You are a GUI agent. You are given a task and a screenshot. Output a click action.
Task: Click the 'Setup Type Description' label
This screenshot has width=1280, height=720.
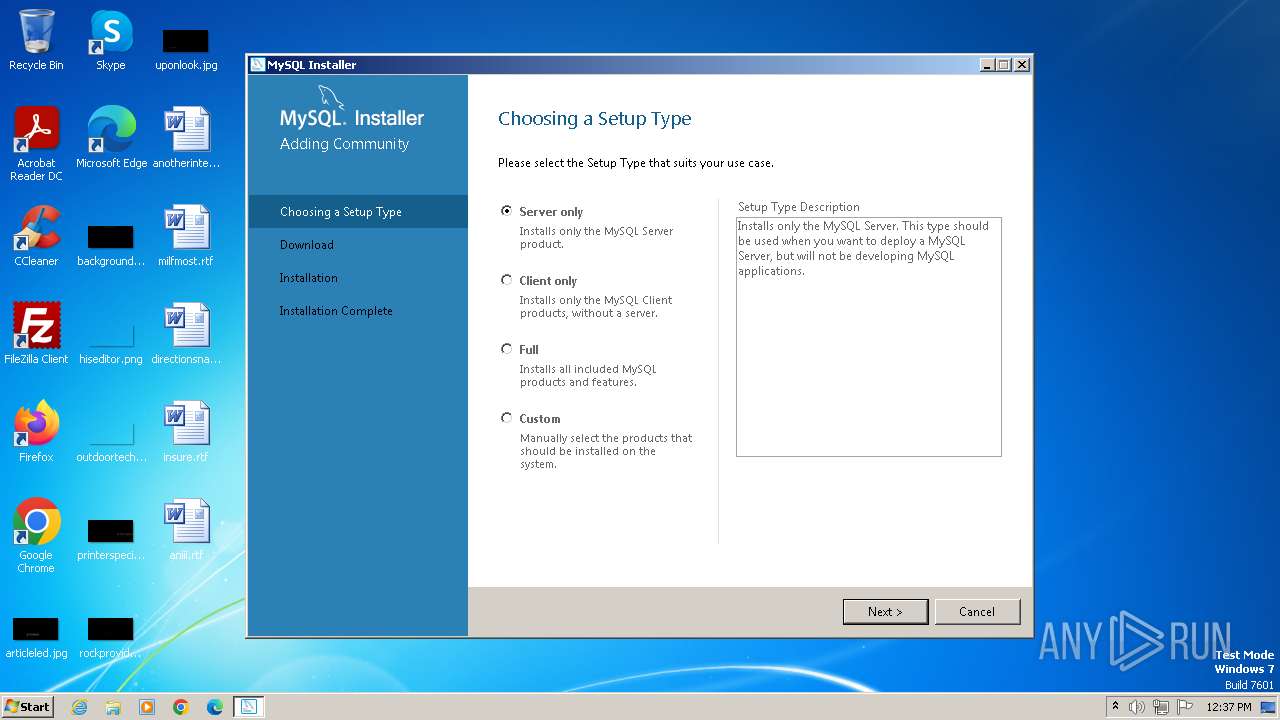(799, 207)
